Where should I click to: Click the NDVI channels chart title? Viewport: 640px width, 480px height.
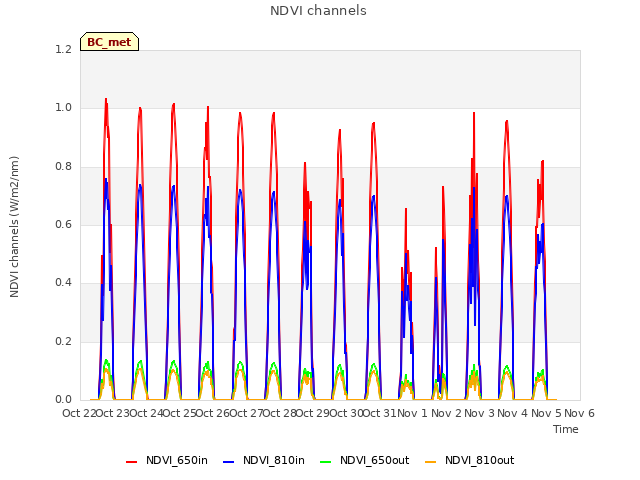[318, 11]
